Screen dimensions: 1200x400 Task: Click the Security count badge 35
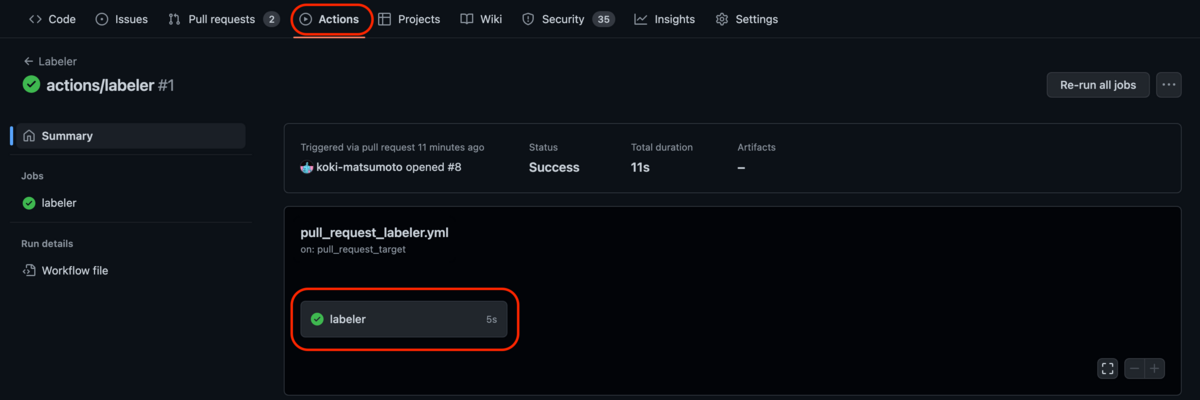pos(603,19)
